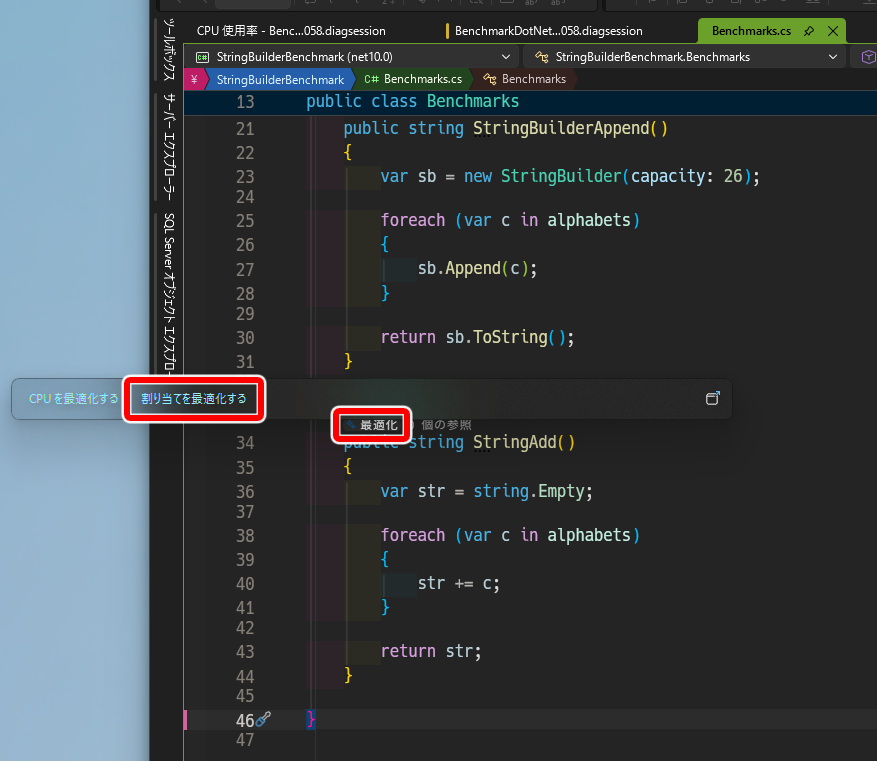Click the 個の参照 references CodeLens link
This screenshot has height=761, width=877.
tap(446, 425)
